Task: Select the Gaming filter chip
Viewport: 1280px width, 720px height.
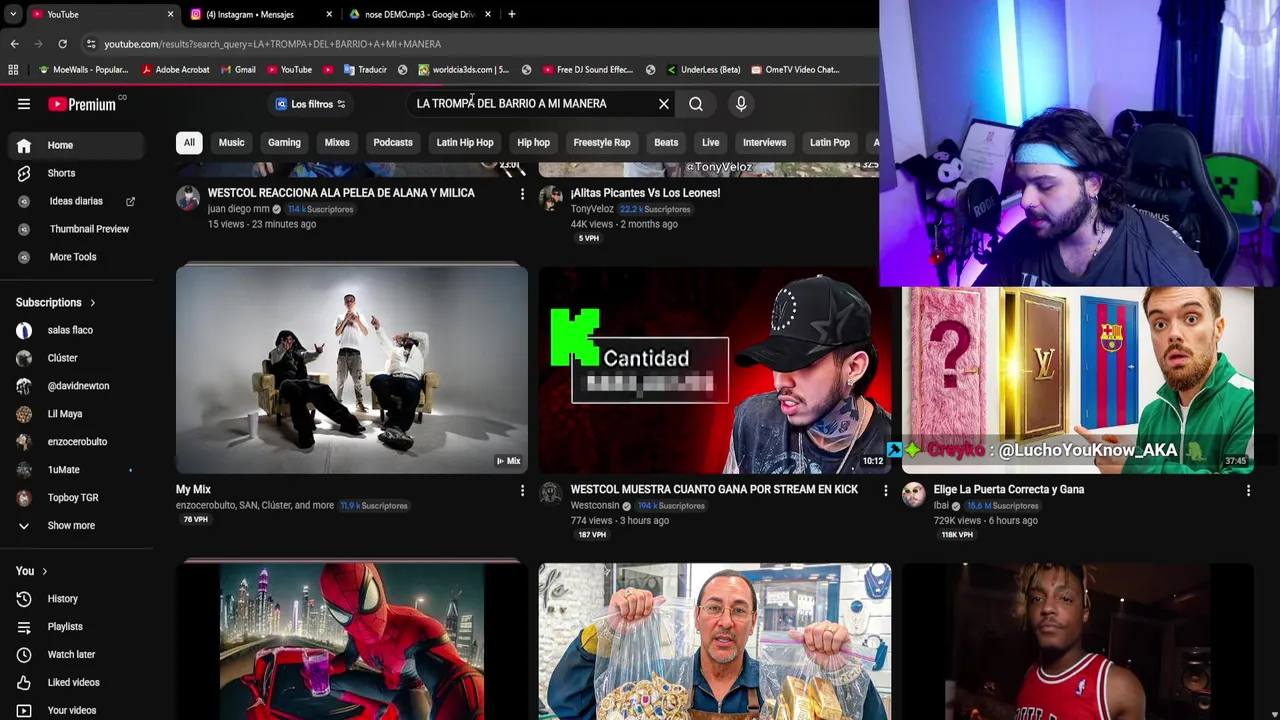Action: 284,142
